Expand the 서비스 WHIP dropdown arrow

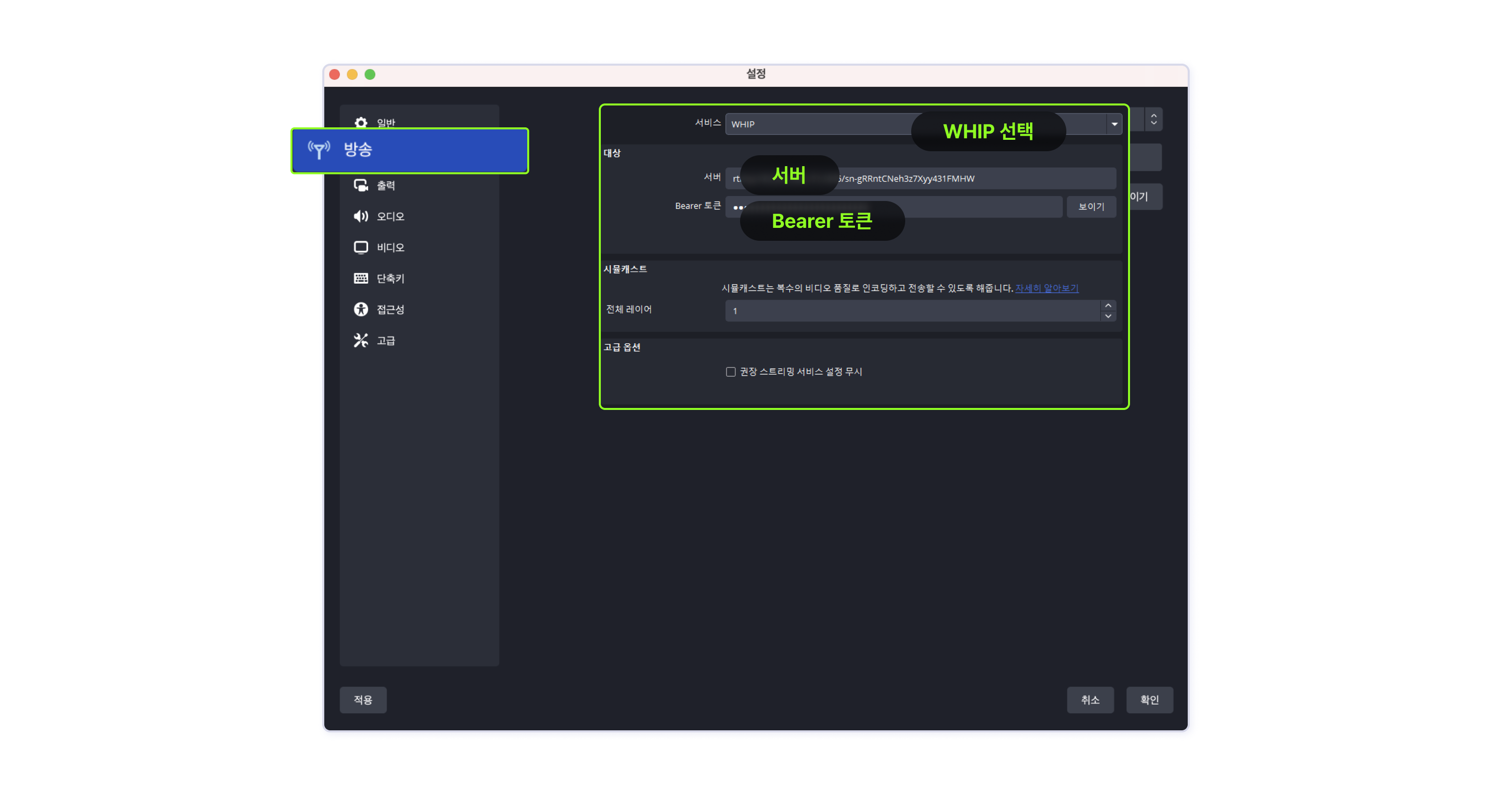click(1114, 124)
